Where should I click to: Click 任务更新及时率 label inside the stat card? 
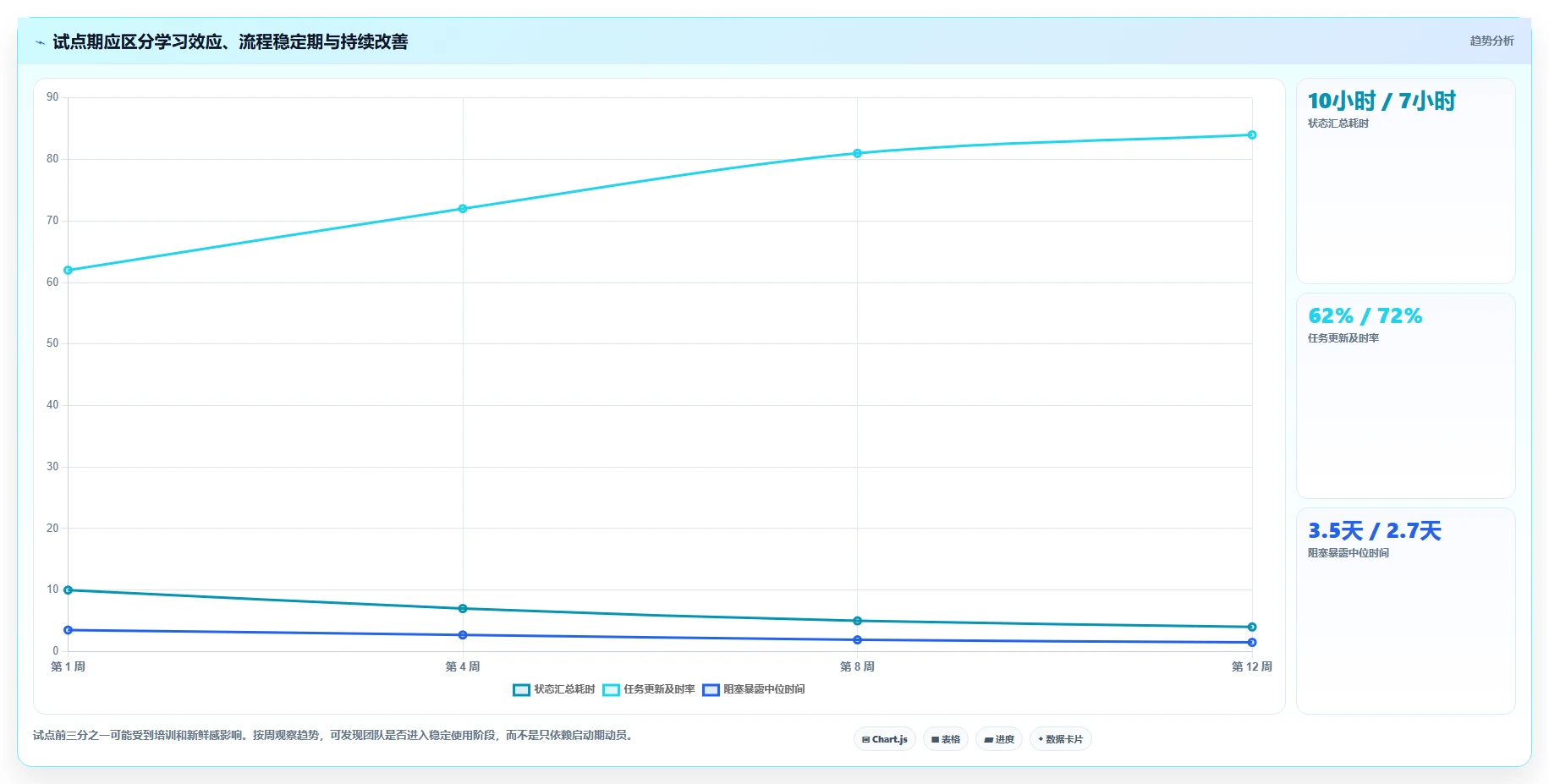pyautogui.click(x=1343, y=338)
